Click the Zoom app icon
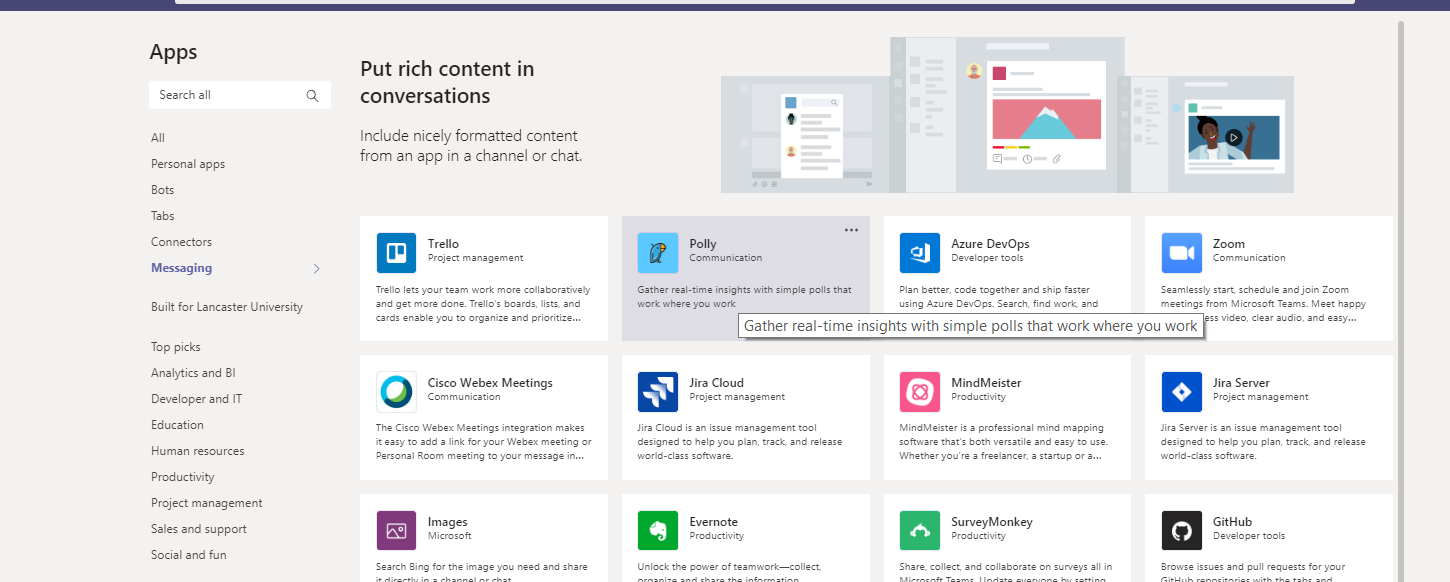This screenshot has width=1450, height=582. click(x=1182, y=253)
